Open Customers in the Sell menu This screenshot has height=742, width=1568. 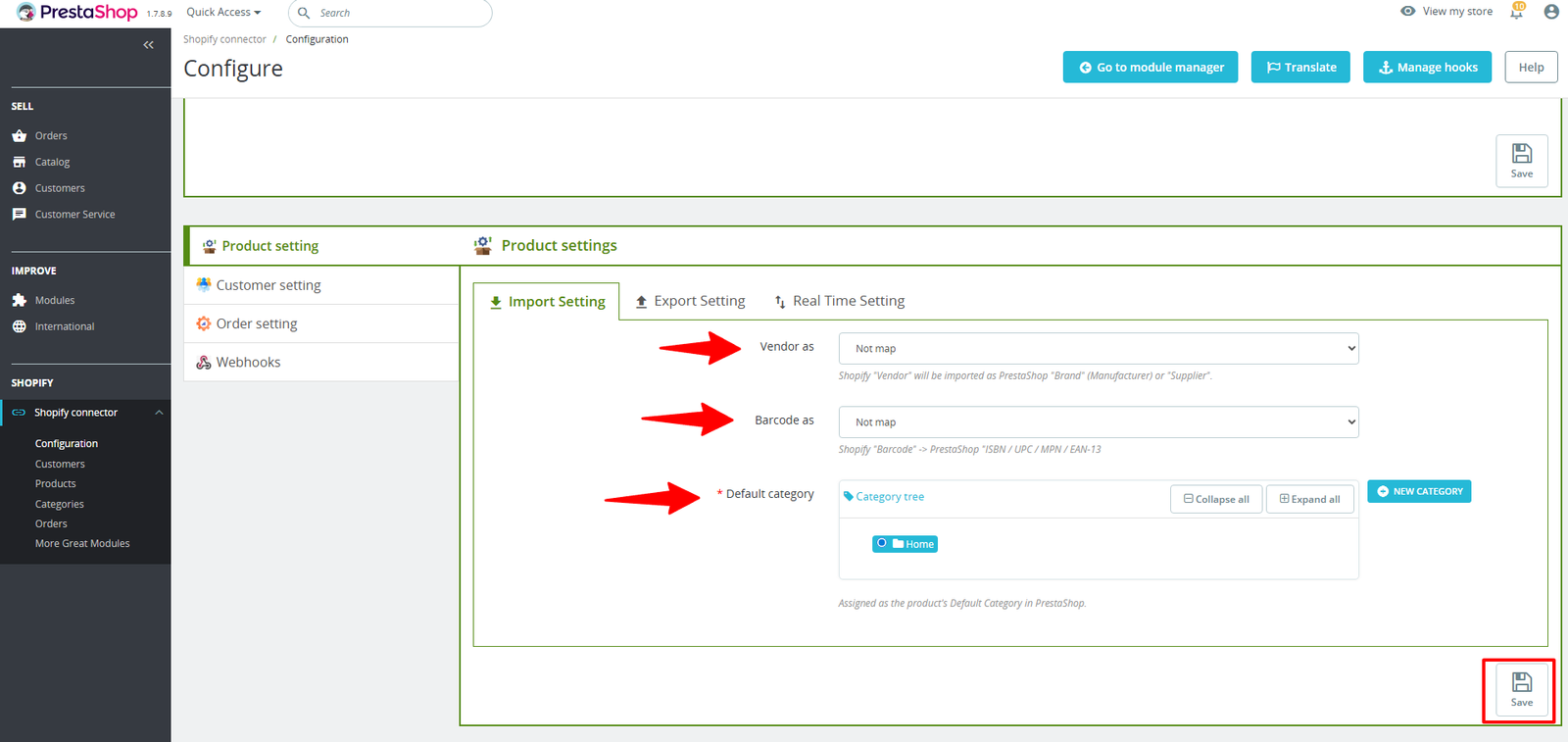coord(60,188)
